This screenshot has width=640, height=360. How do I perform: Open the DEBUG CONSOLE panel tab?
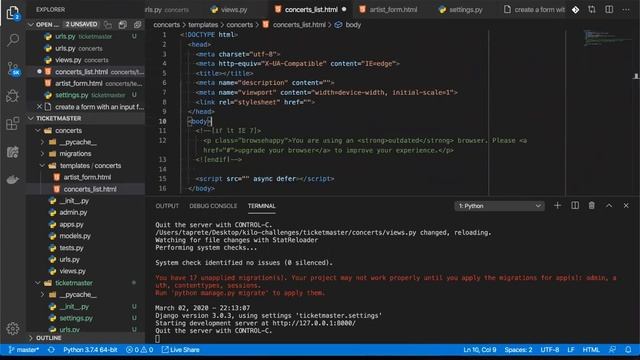[x=213, y=206]
